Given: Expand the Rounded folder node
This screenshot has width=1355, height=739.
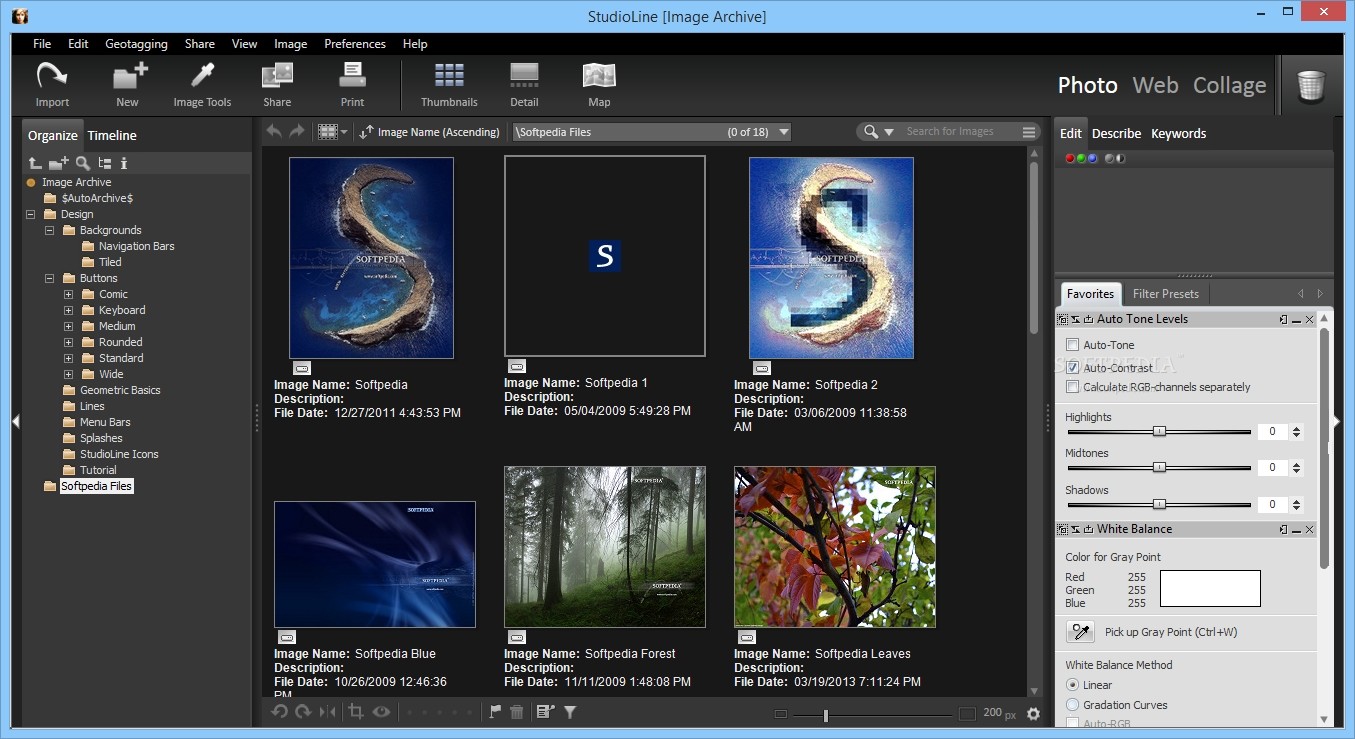Looking at the screenshot, I should [69, 342].
